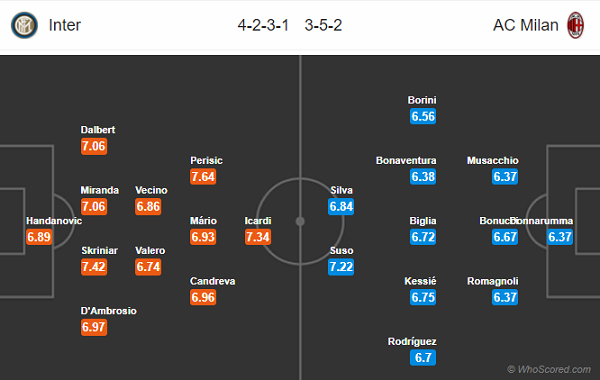Click Suso's 7.22 rating badge

pos(341,267)
